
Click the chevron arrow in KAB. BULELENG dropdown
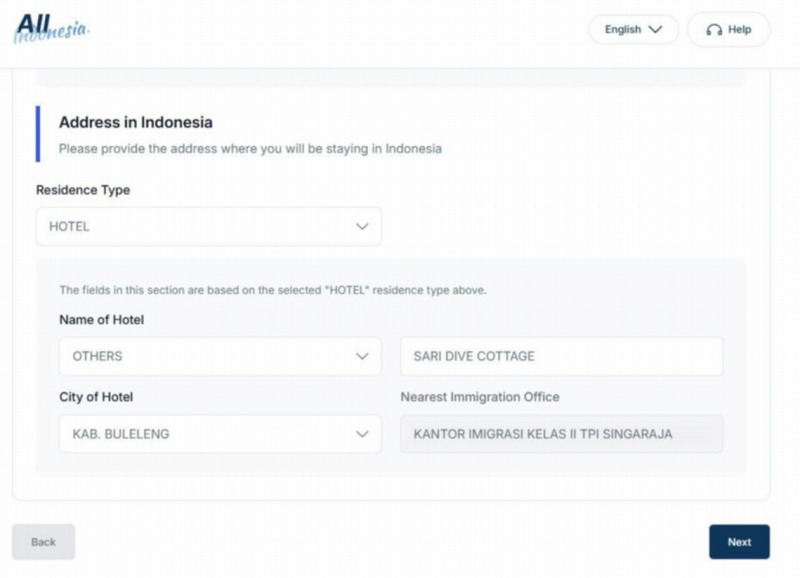tap(362, 434)
